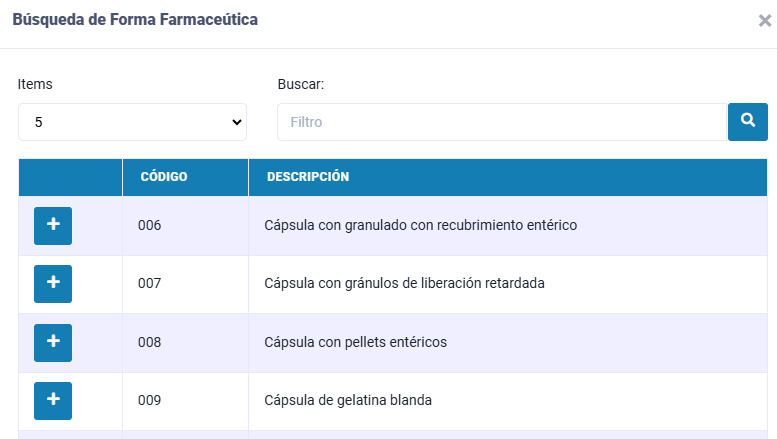777x439 pixels.
Task: Focus the Filtro search input
Action: [501, 122]
